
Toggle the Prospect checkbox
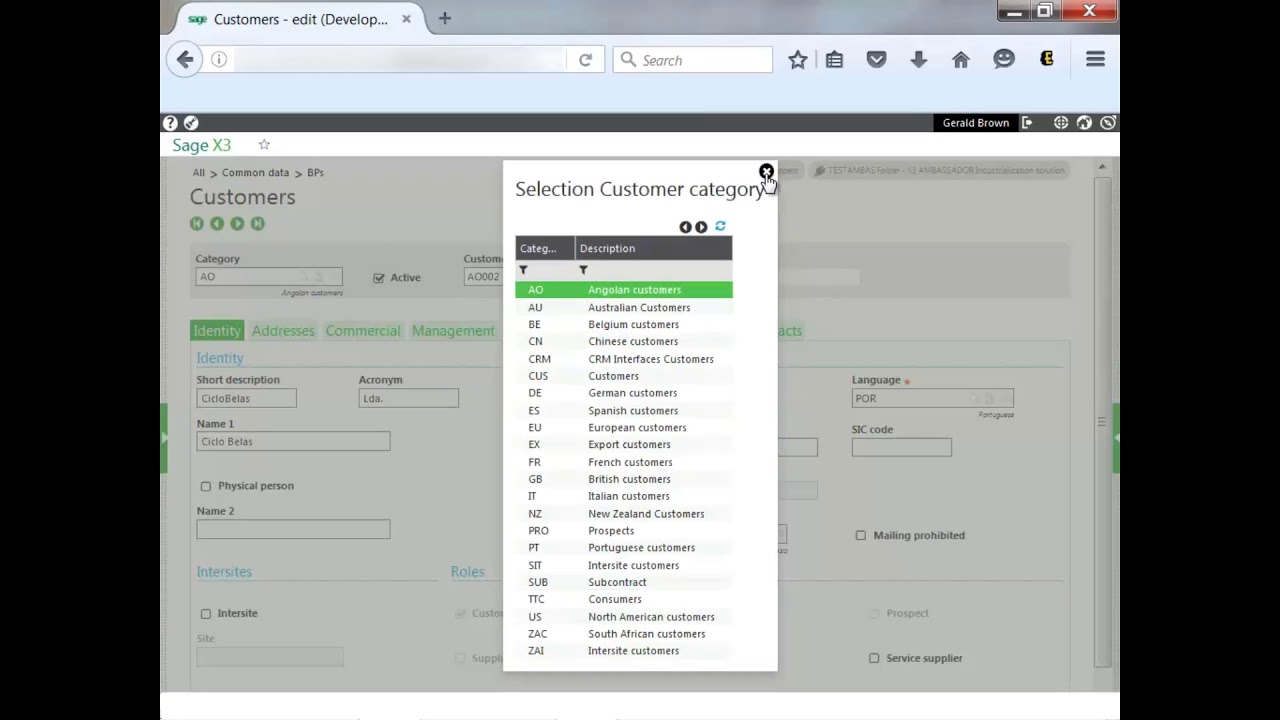[x=874, y=613]
